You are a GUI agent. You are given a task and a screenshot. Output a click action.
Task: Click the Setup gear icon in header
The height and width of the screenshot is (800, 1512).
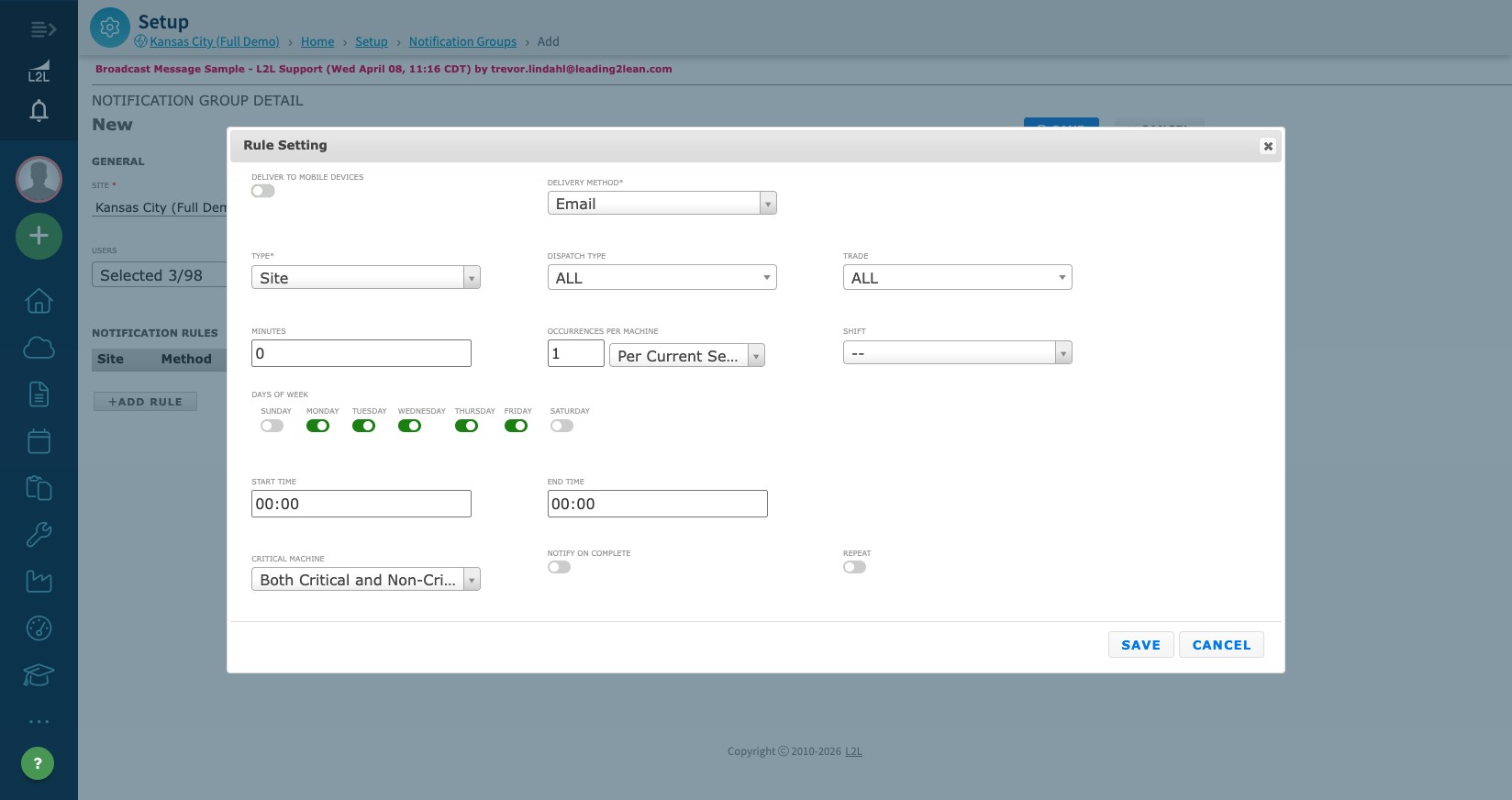[x=110, y=28]
